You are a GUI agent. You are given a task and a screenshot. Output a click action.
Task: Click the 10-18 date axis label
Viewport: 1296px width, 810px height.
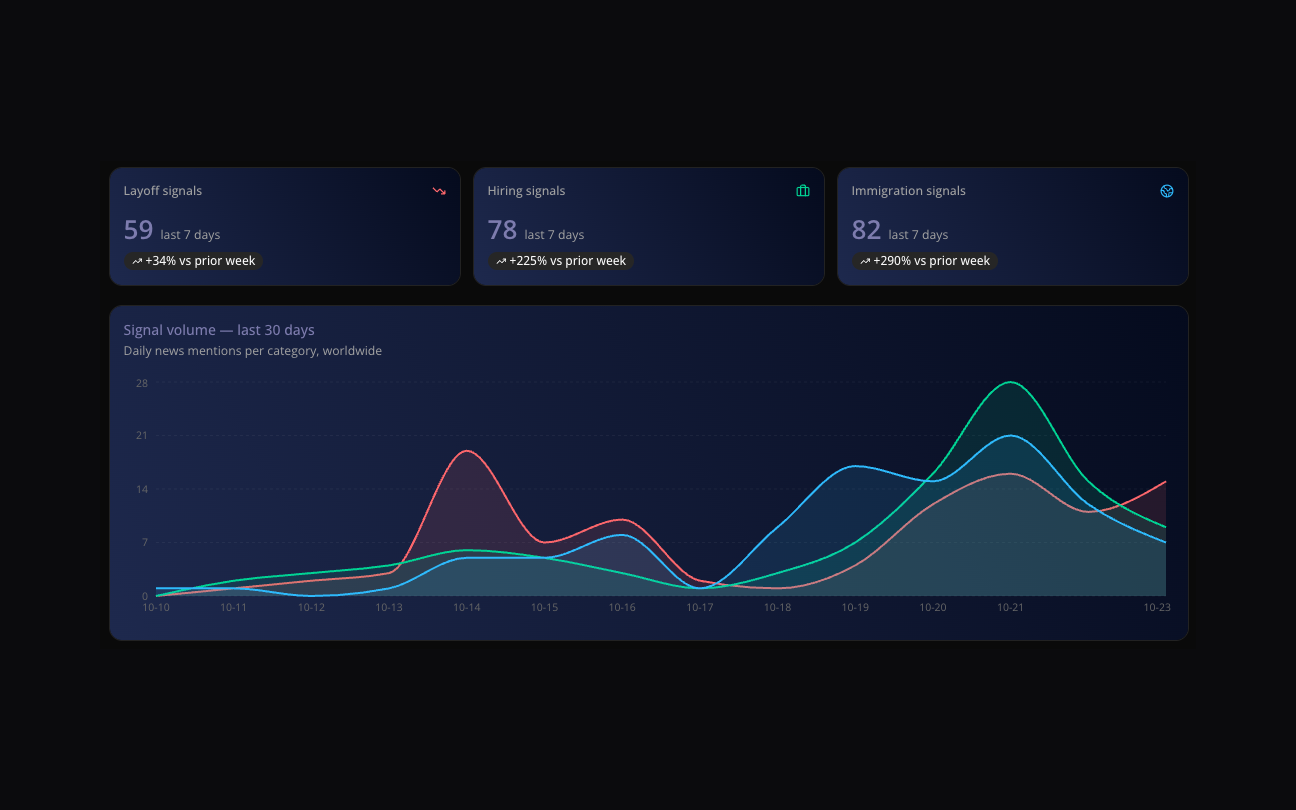coord(777,607)
